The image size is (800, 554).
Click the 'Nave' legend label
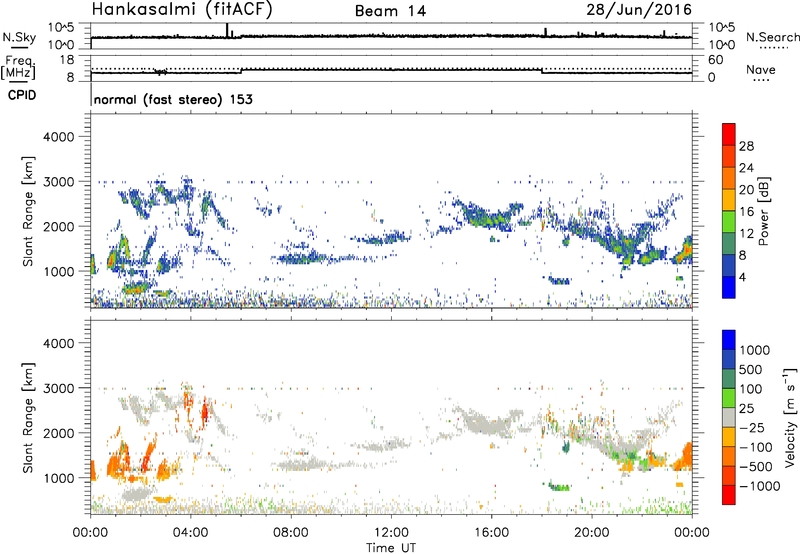pos(761,69)
